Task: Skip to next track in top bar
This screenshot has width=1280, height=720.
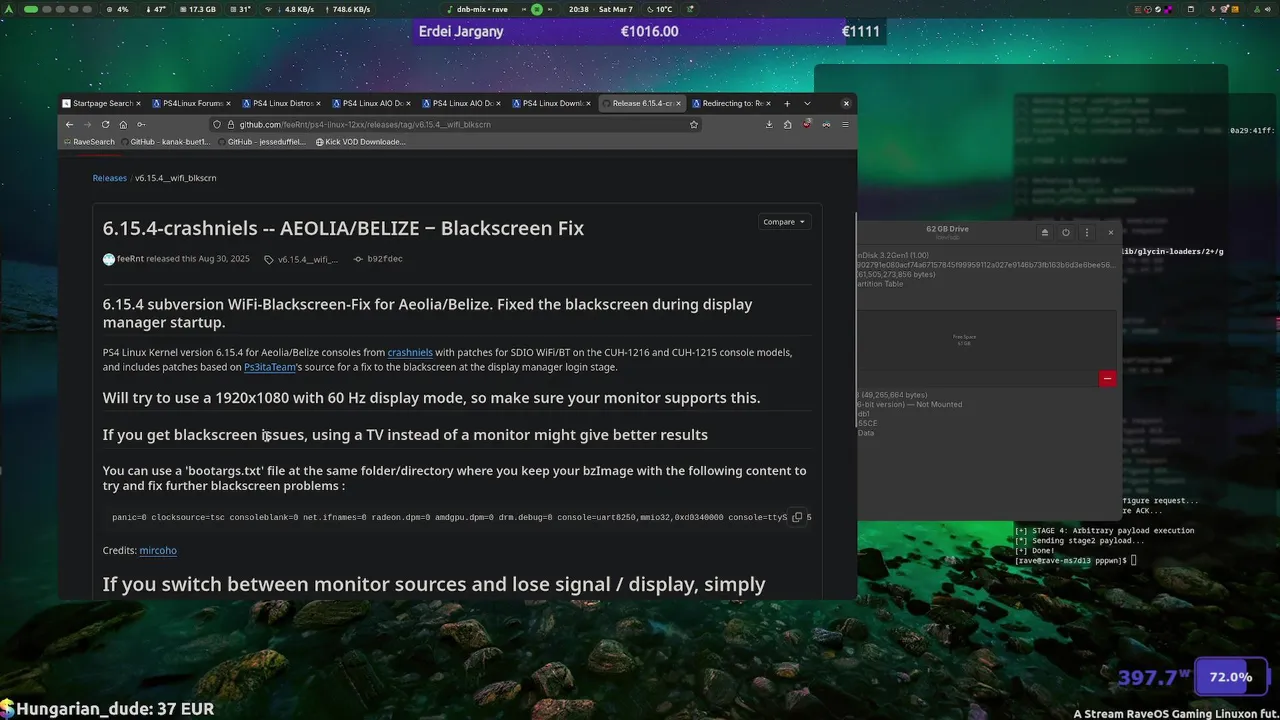Action: [552, 9]
